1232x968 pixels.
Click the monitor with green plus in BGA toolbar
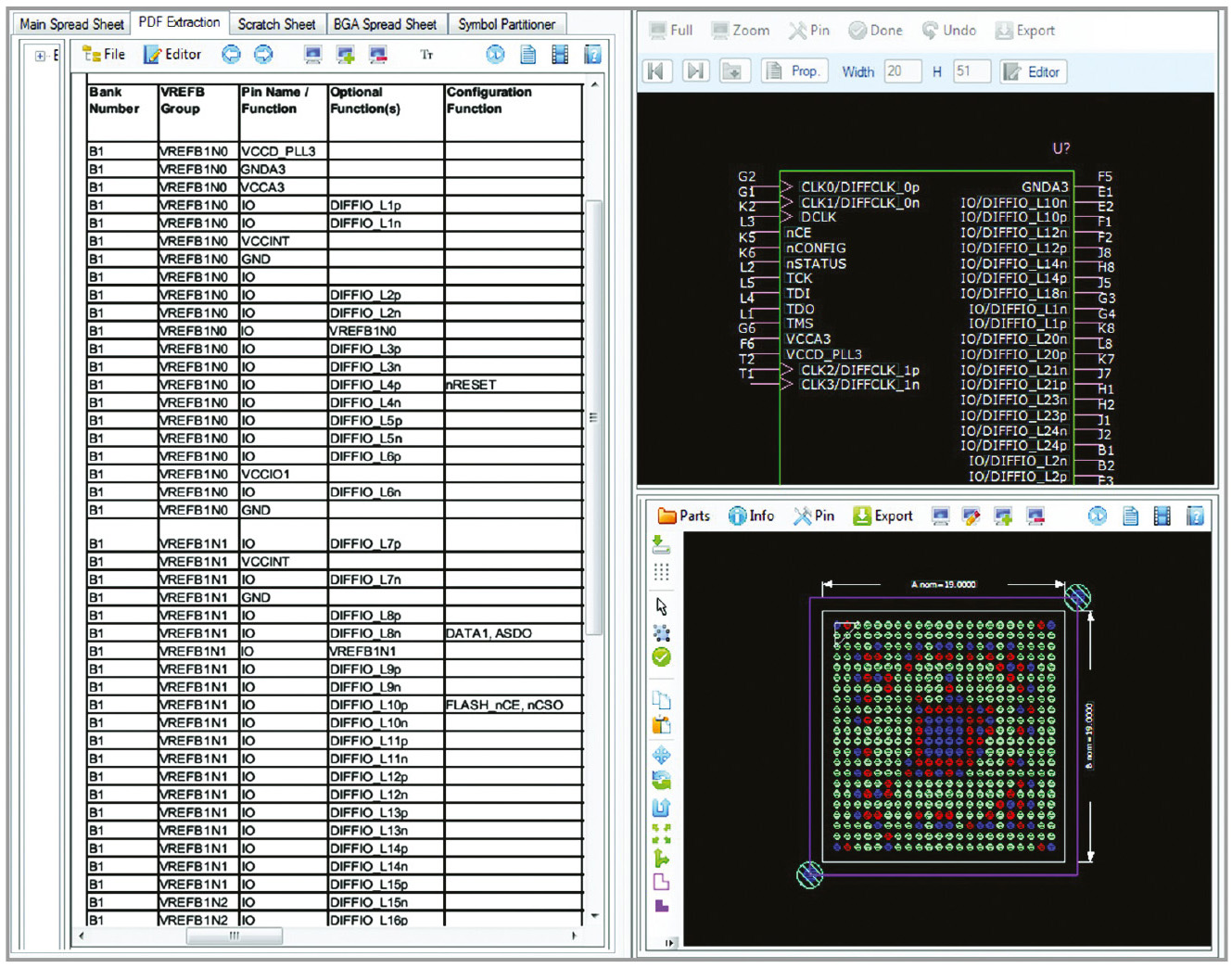point(1003,516)
